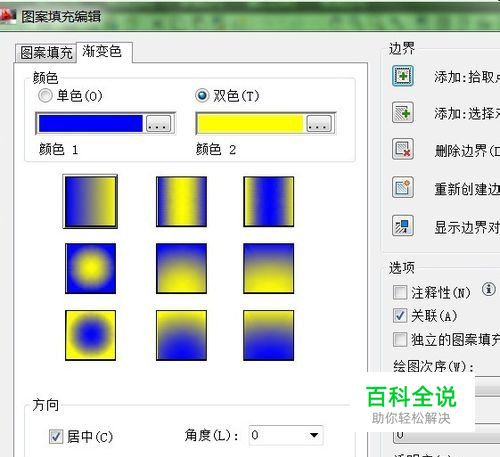Select the spherical yellow-center gradient thumbnail
The height and width of the screenshot is (457, 500).
pyautogui.click(x=90, y=269)
